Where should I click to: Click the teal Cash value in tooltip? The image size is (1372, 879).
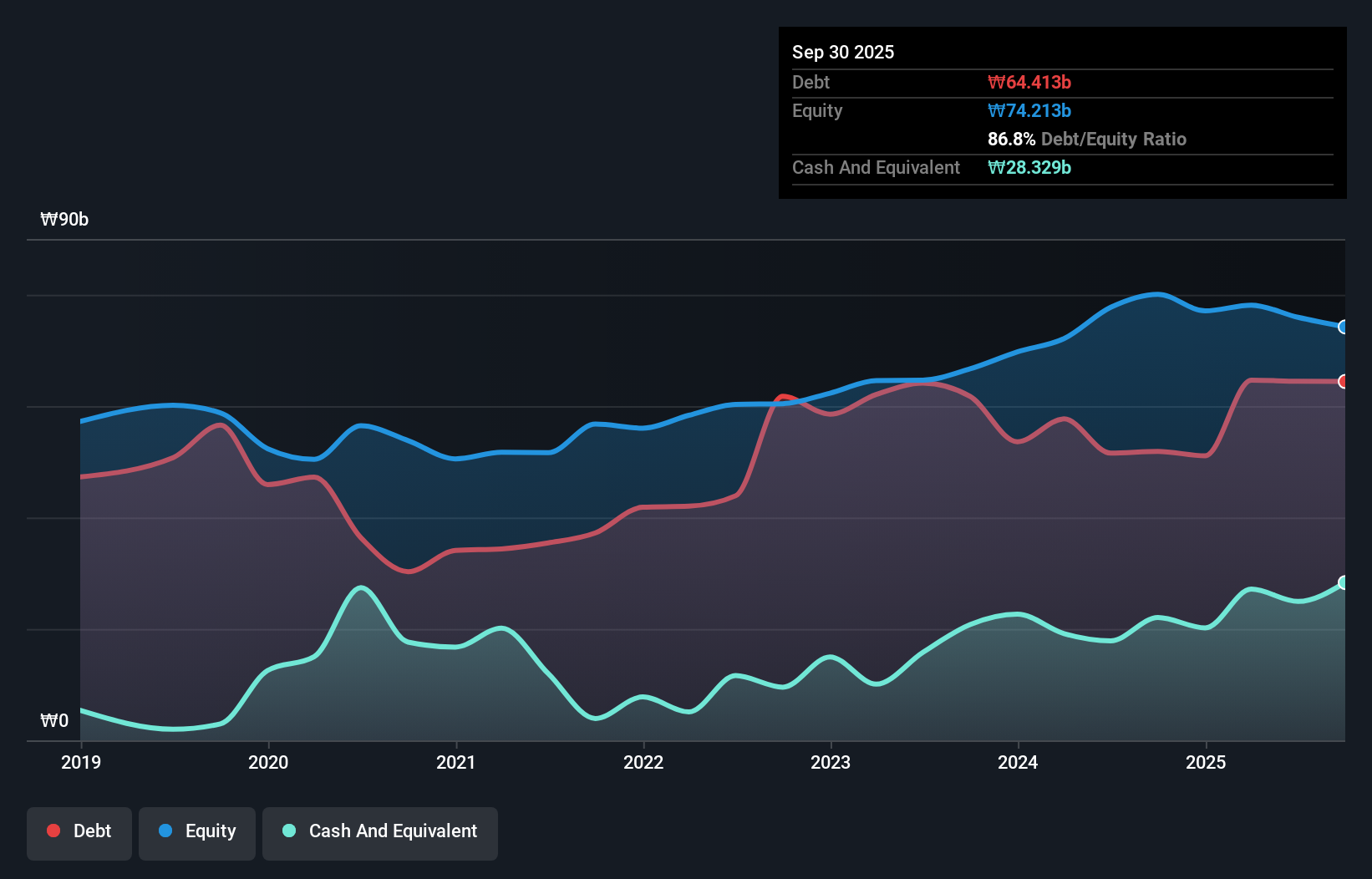point(1029,167)
